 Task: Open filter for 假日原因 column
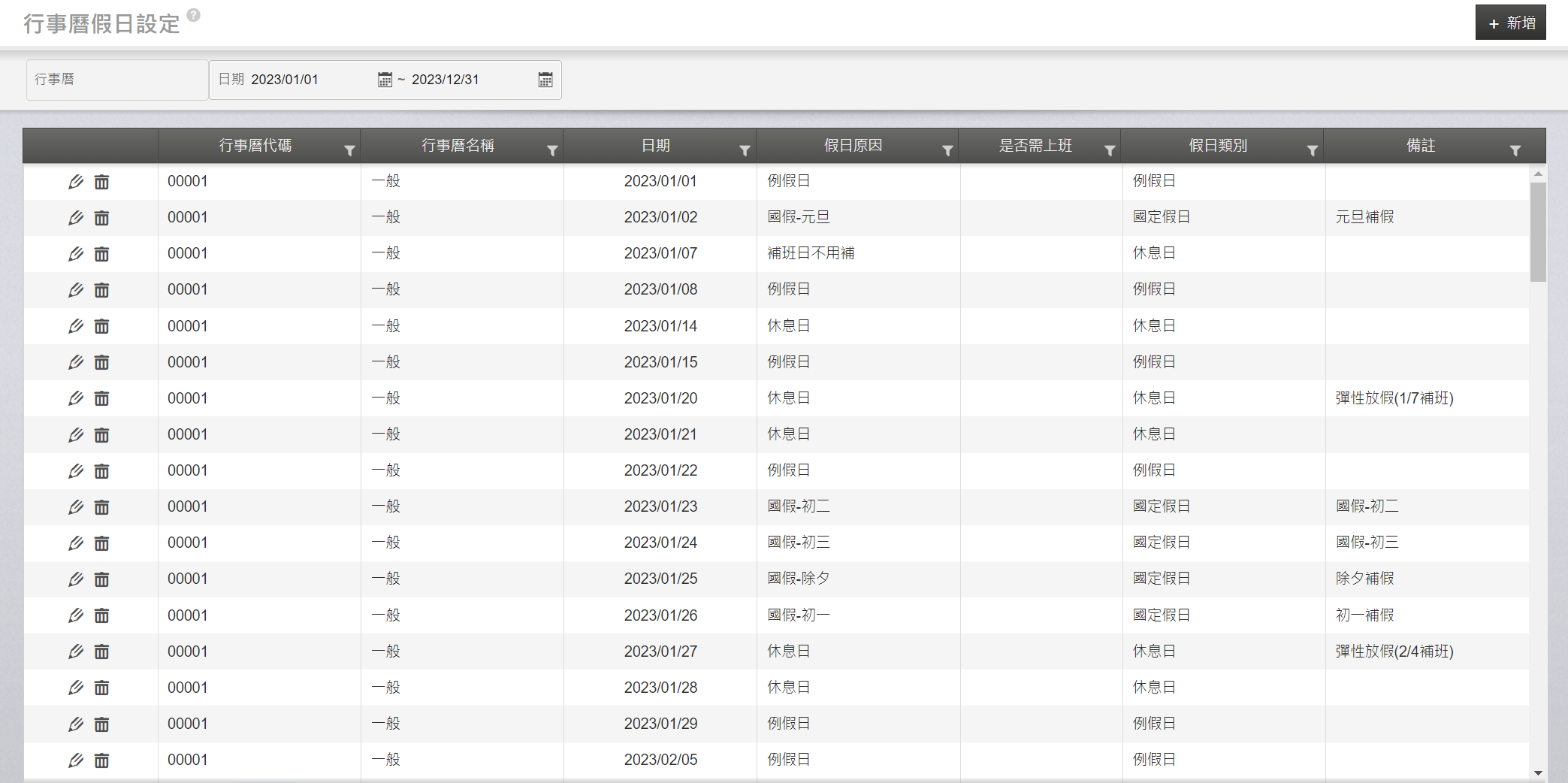[947, 150]
